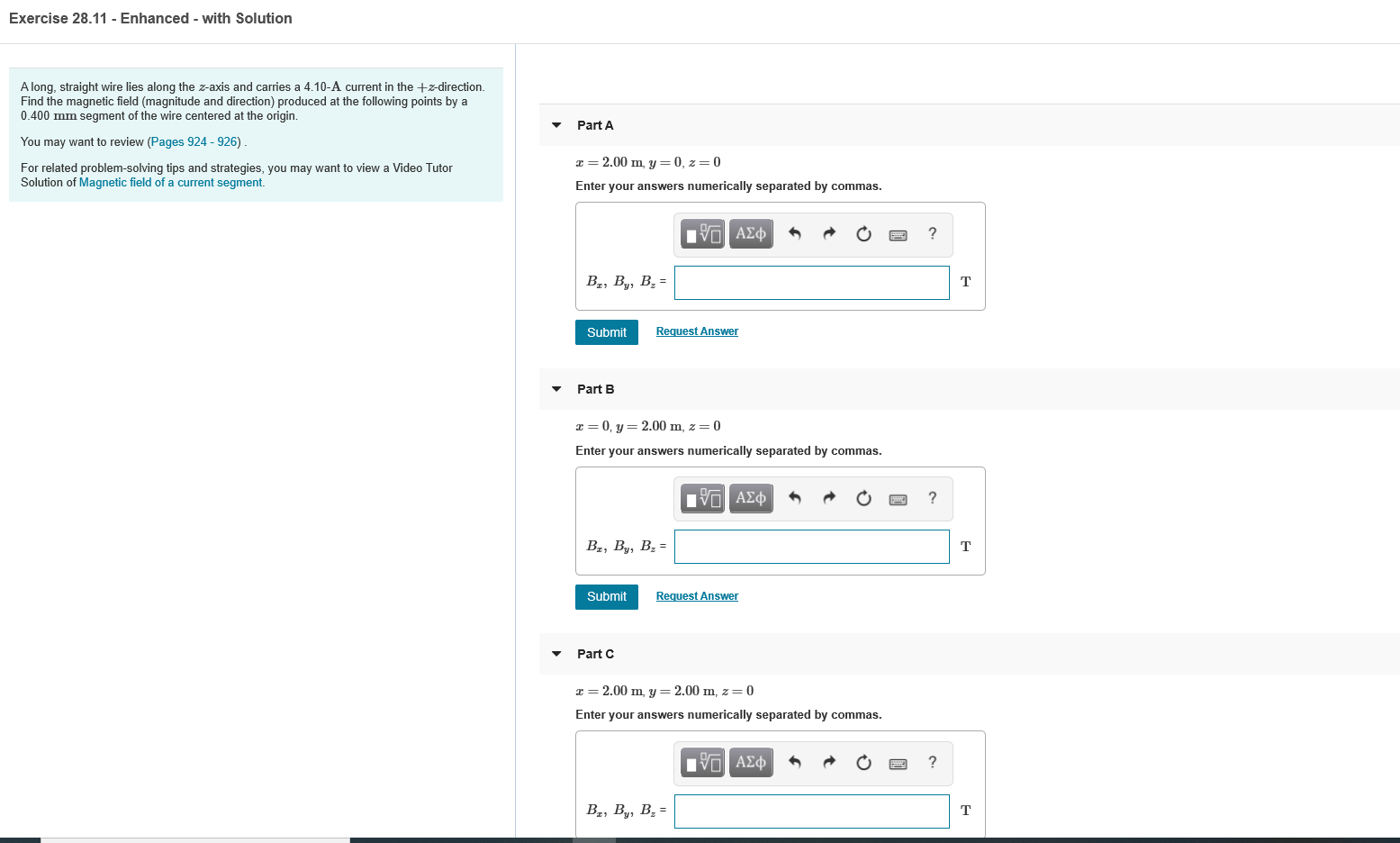The height and width of the screenshot is (843, 1400).
Task: Click the redo arrow in Part A toolbar
Action: pos(829,233)
